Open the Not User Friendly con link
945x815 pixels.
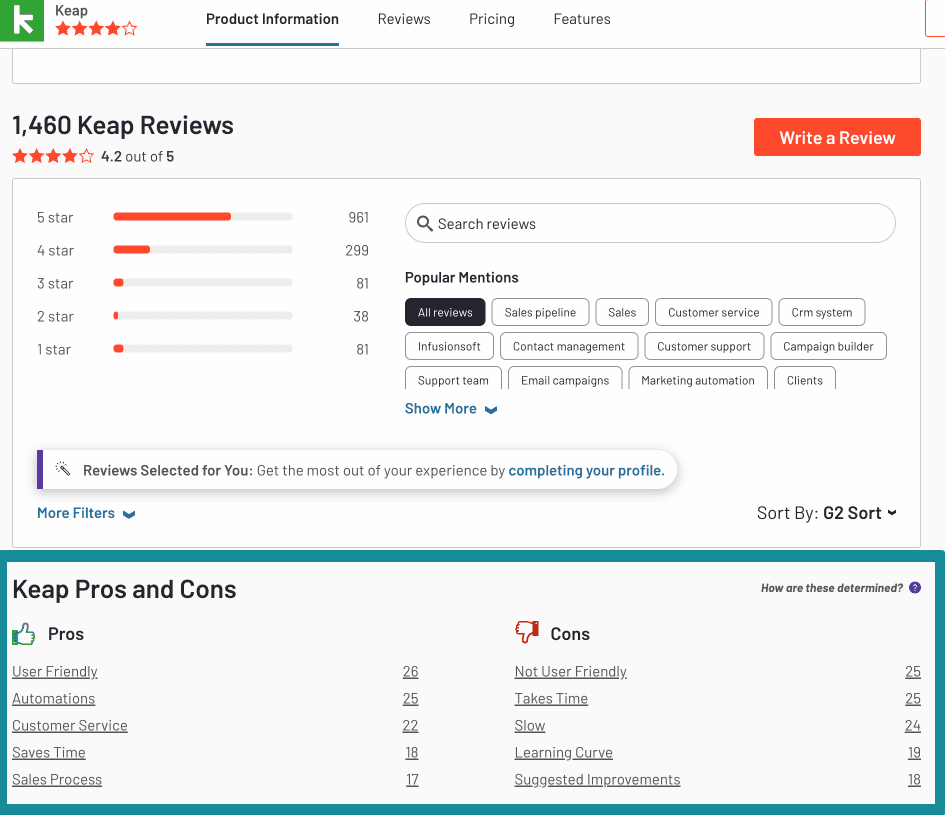(571, 672)
